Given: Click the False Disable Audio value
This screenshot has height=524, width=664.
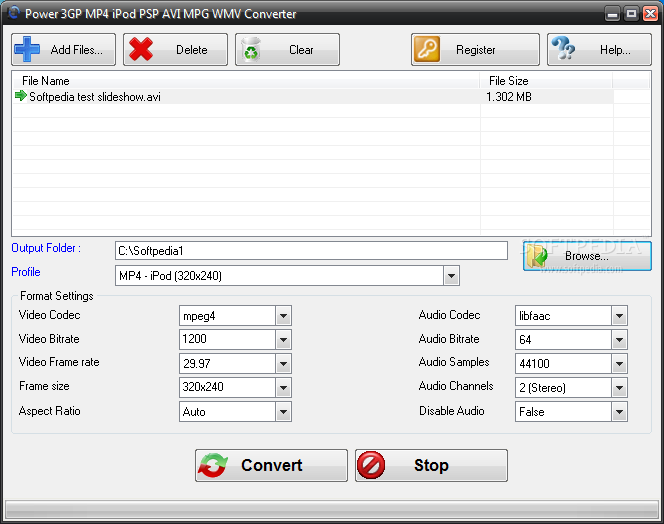Looking at the screenshot, I should tap(532, 412).
